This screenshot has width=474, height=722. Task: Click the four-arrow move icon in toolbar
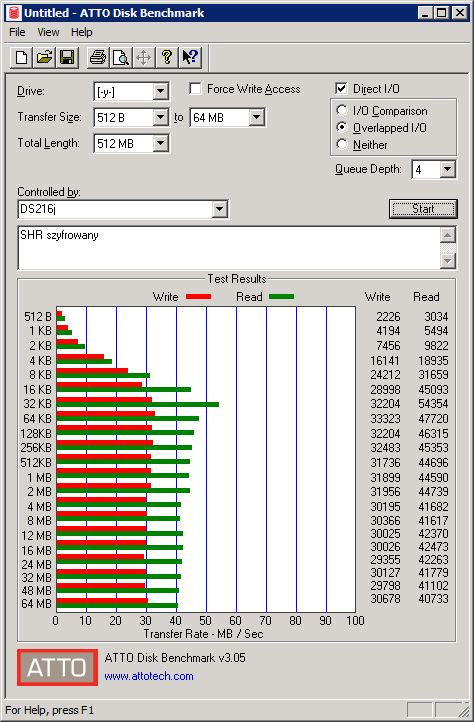click(x=144, y=58)
